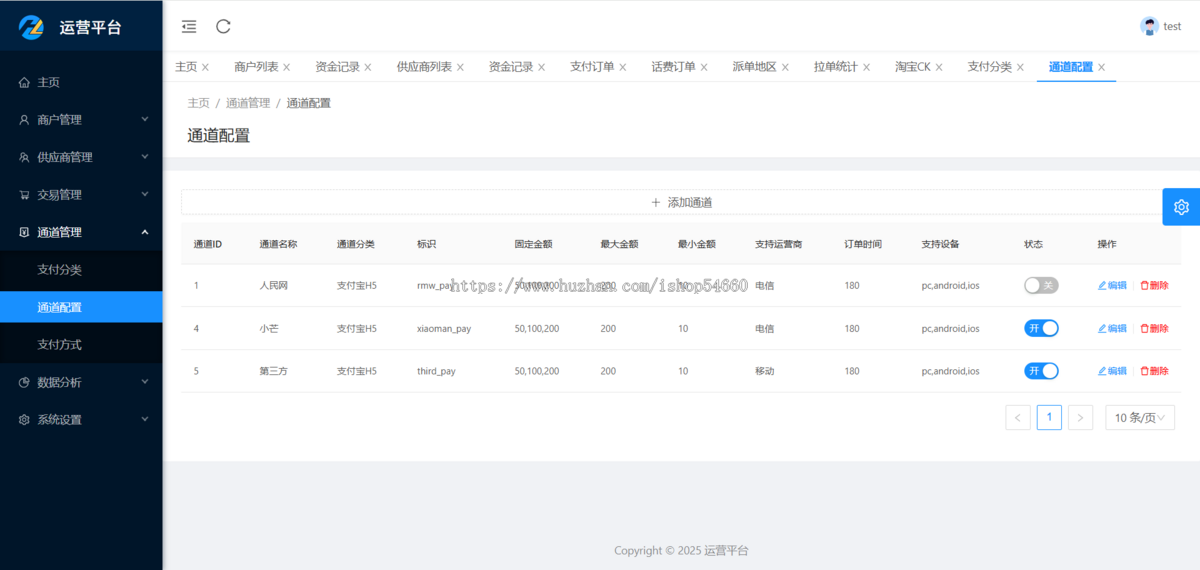Viewport: 1200px width, 570px height.
Task: Turn on the 人民网 status switch
Action: tap(1041, 285)
